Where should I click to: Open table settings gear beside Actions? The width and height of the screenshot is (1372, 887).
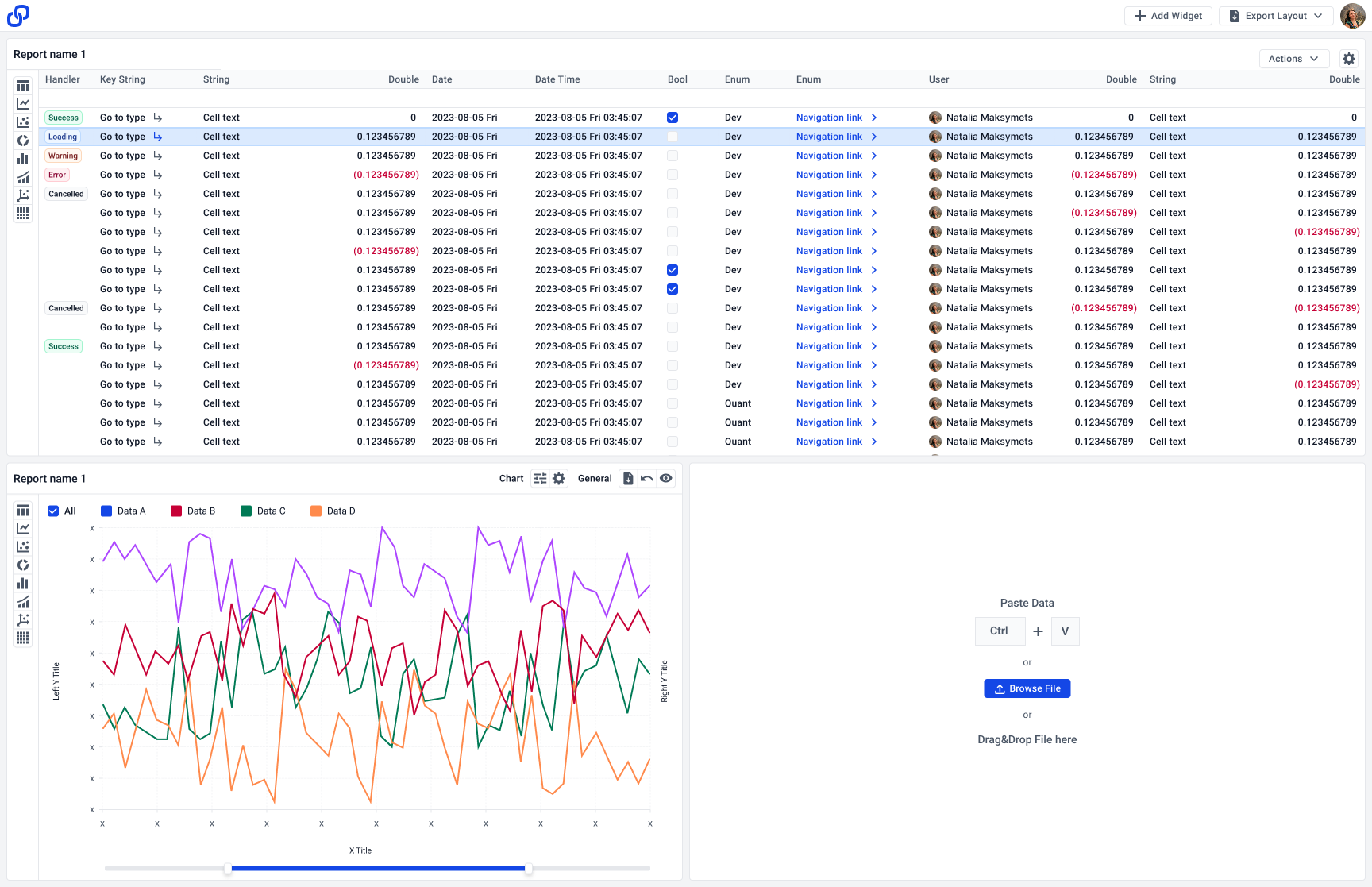coord(1349,59)
